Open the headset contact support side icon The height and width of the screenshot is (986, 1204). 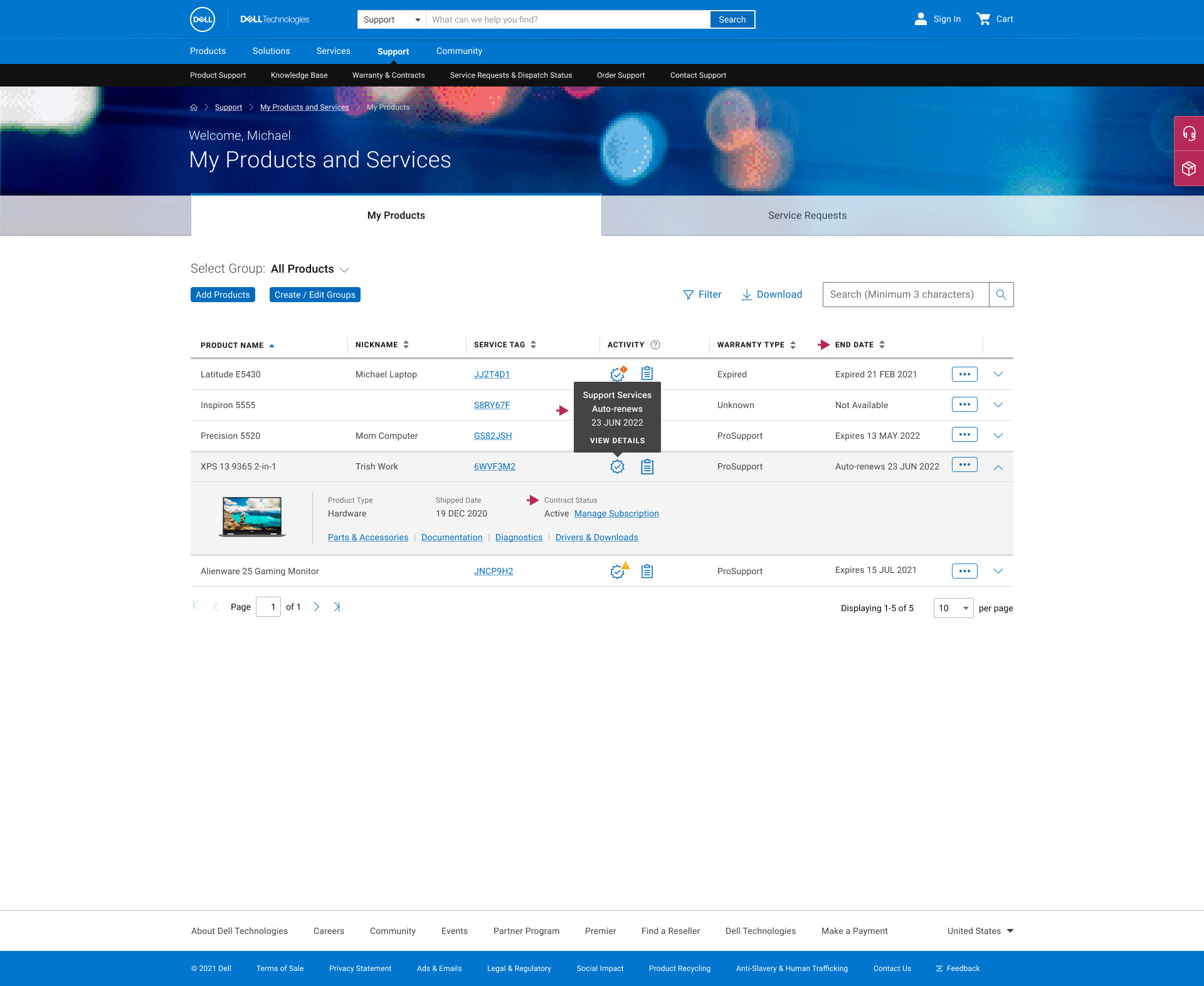pyautogui.click(x=1189, y=133)
